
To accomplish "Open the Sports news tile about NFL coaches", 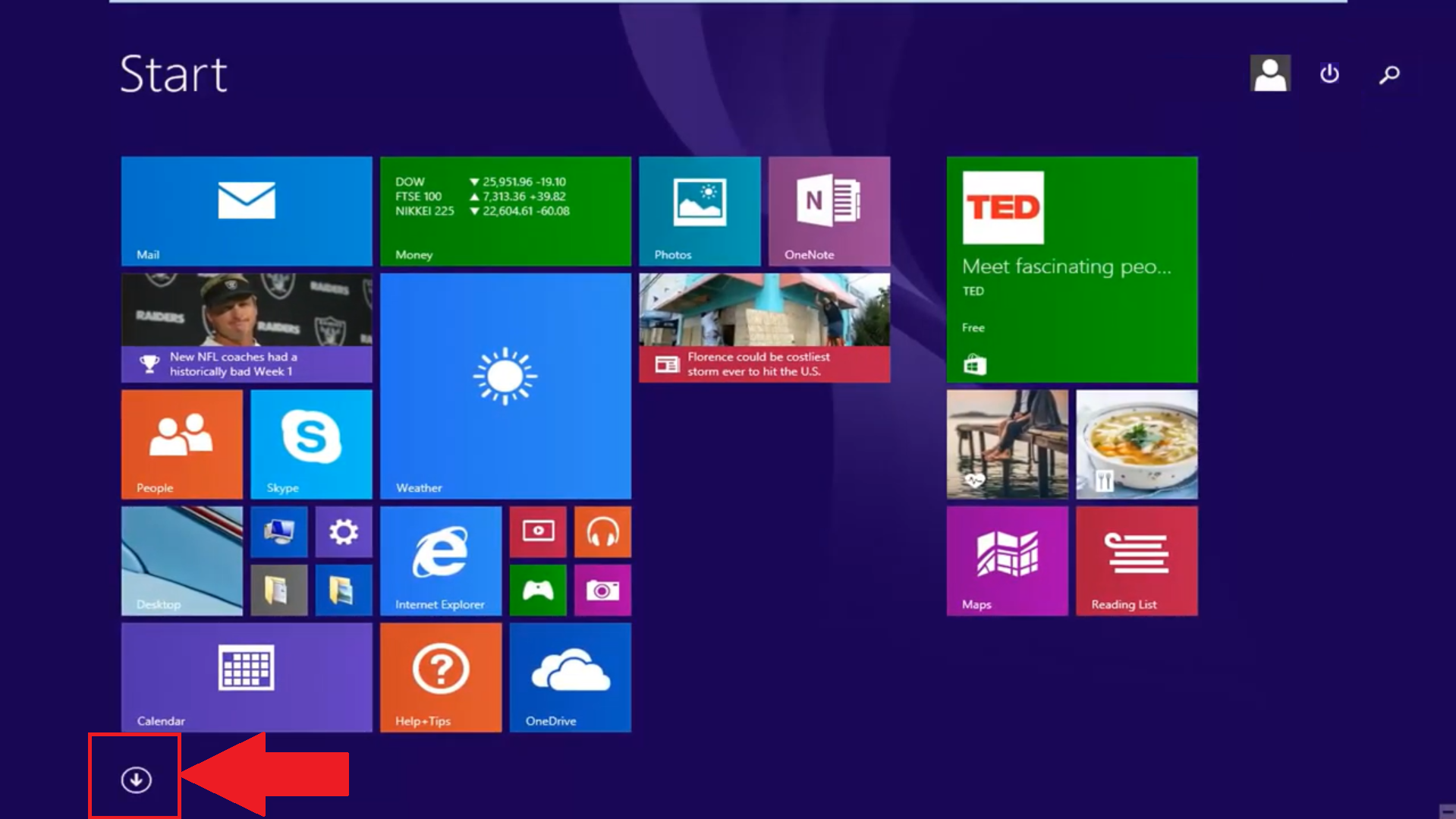I will 247,328.
